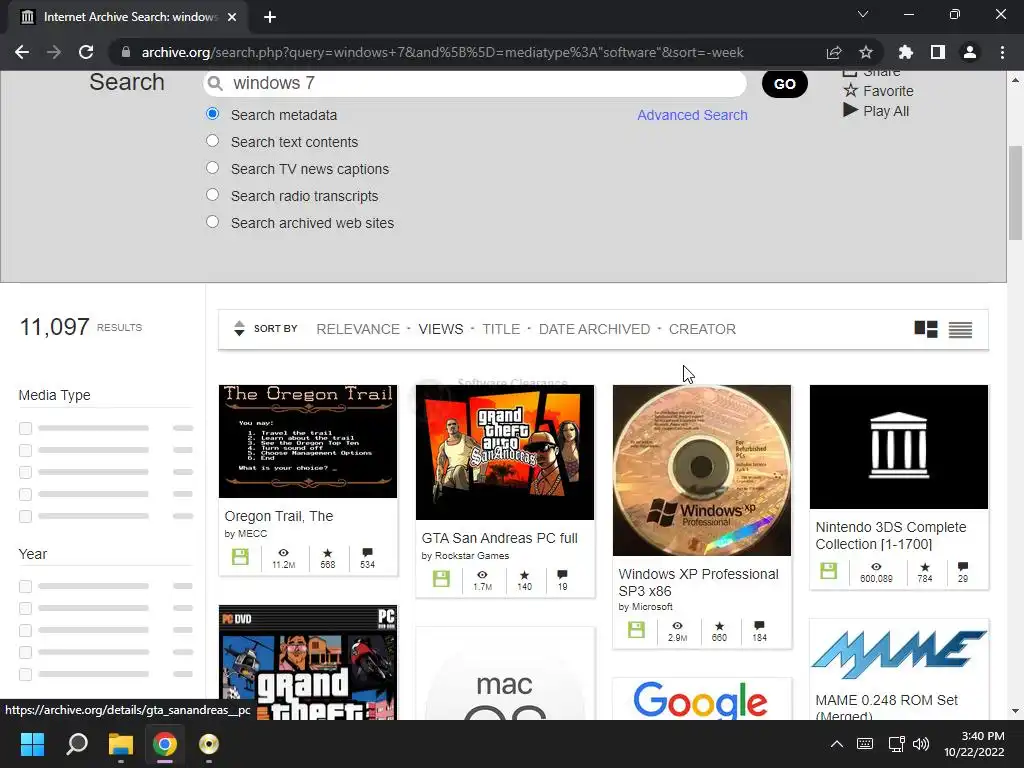Image resolution: width=1024 pixels, height=768 pixels.
Task: Click the GO search button
Action: coord(784,84)
